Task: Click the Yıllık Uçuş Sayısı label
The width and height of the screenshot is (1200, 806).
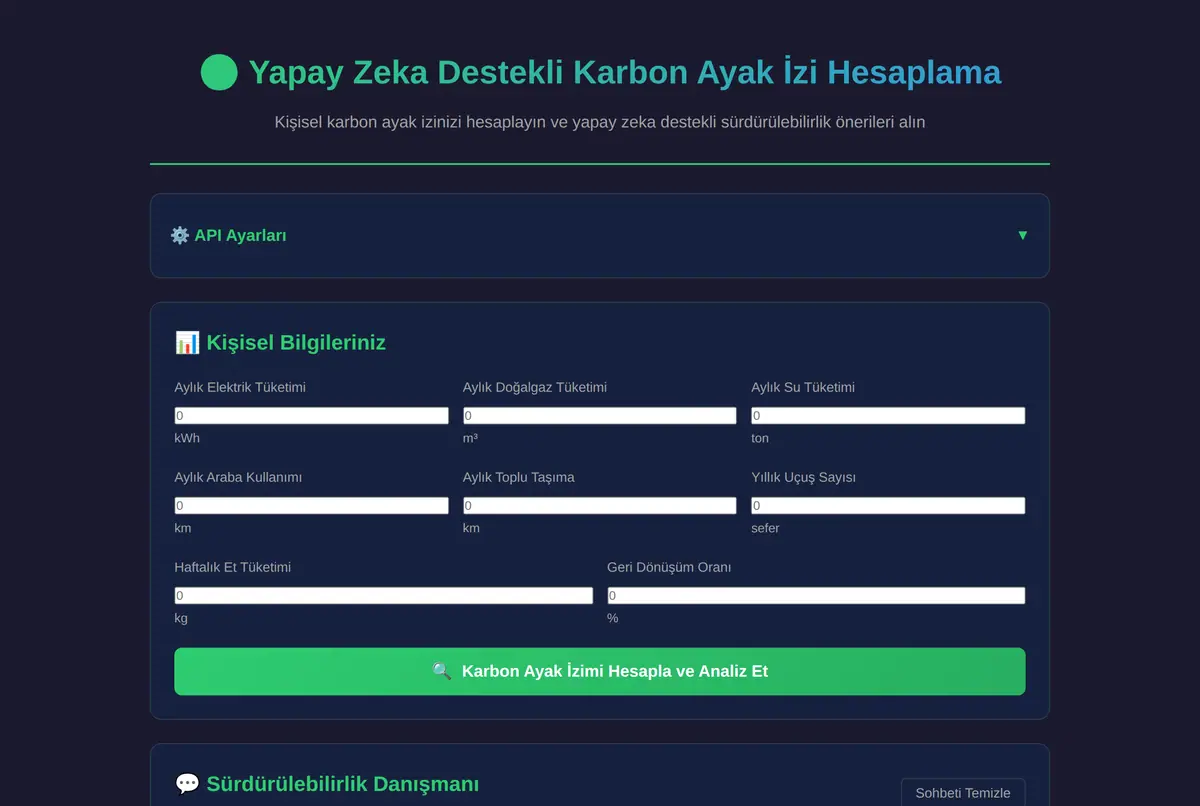Action: click(804, 478)
